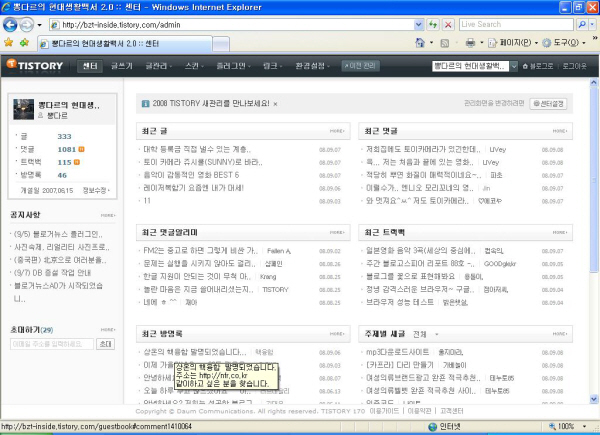Click the 초대 invite button
The width and height of the screenshot is (600, 435).
pyautogui.click(x=105, y=344)
